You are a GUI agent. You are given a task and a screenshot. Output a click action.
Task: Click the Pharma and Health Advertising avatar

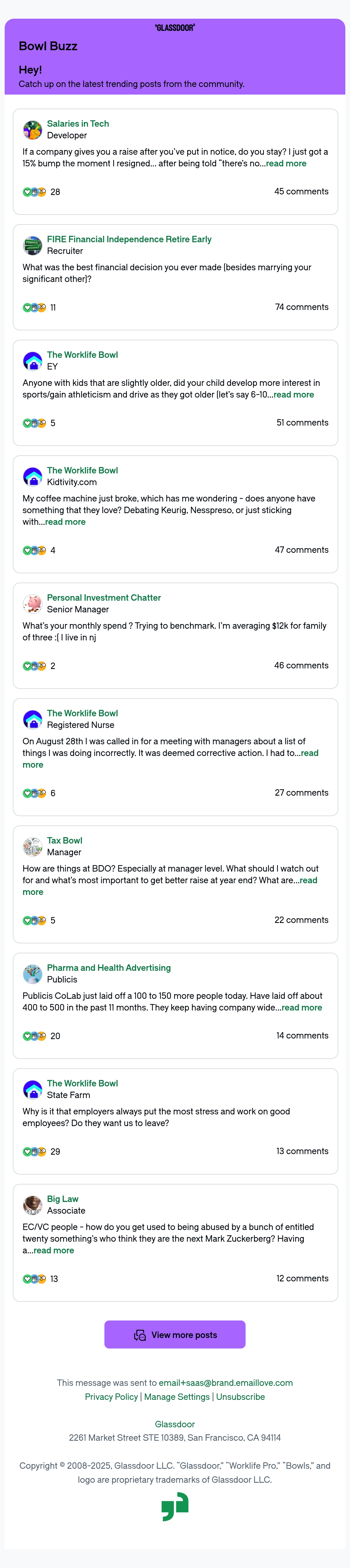(x=32, y=974)
